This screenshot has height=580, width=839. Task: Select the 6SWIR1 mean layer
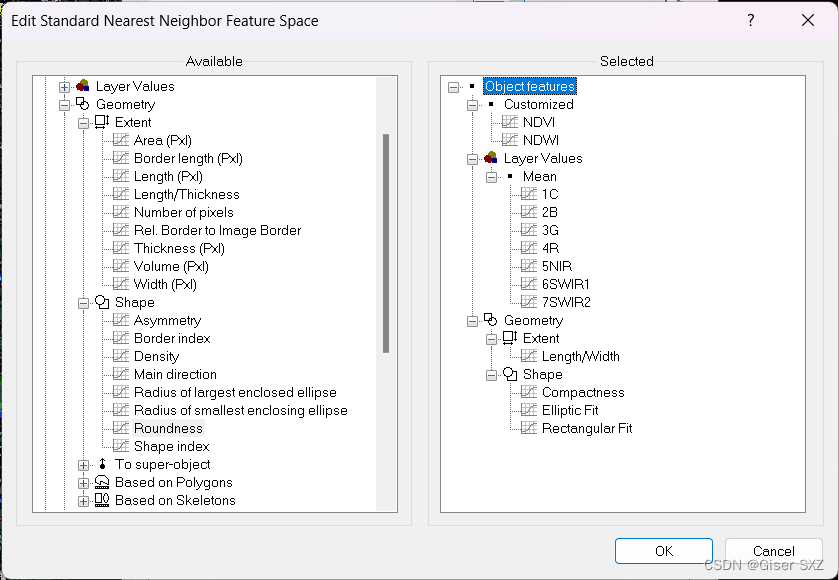point(566,284)
